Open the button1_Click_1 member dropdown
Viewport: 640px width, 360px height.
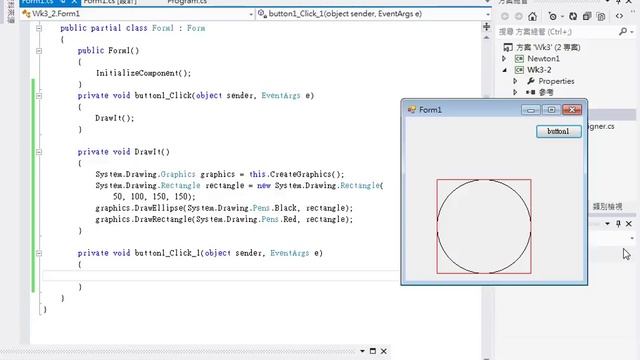[488, 14]
